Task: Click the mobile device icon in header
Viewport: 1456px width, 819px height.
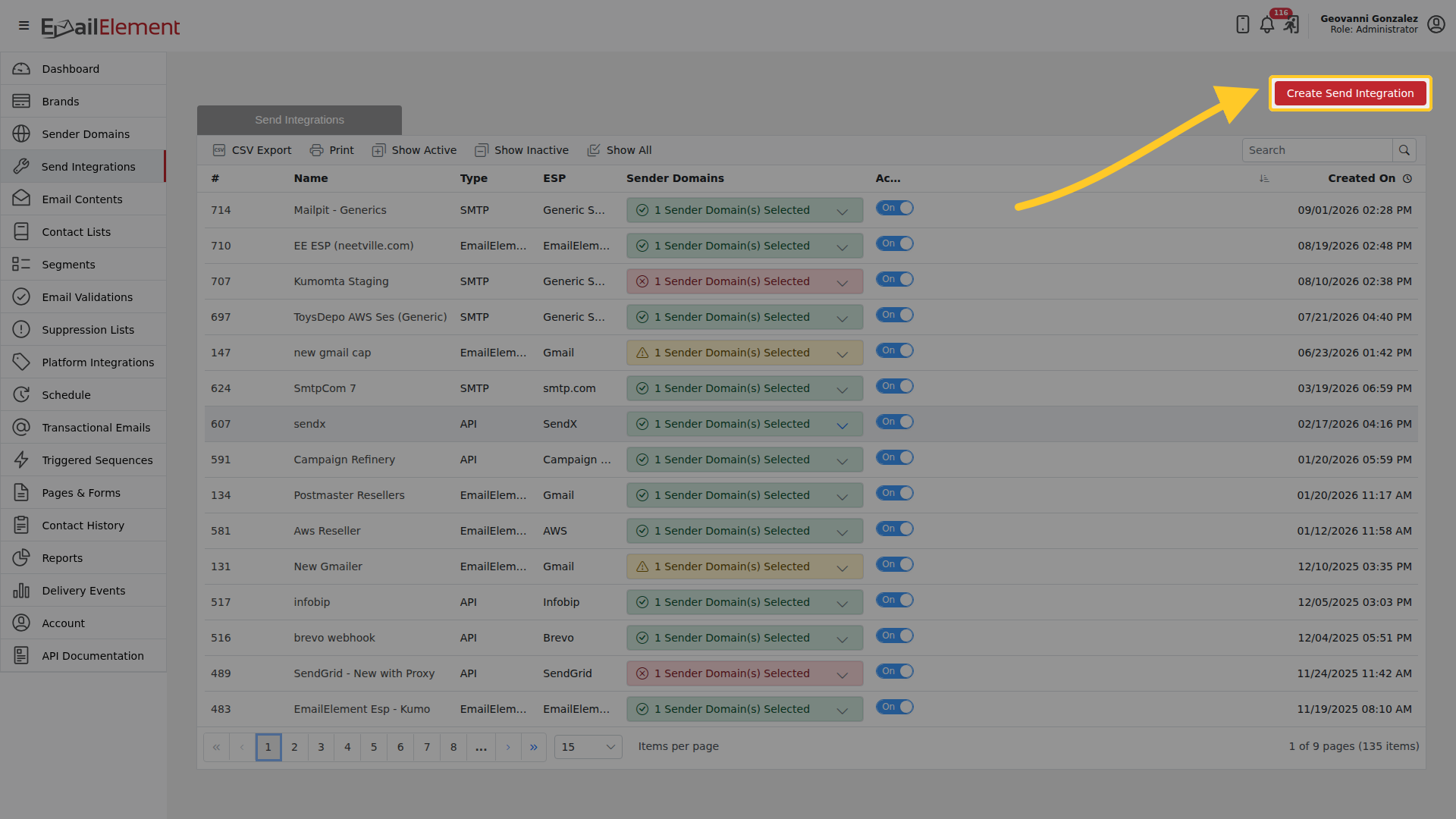Action: [1242, 25]
